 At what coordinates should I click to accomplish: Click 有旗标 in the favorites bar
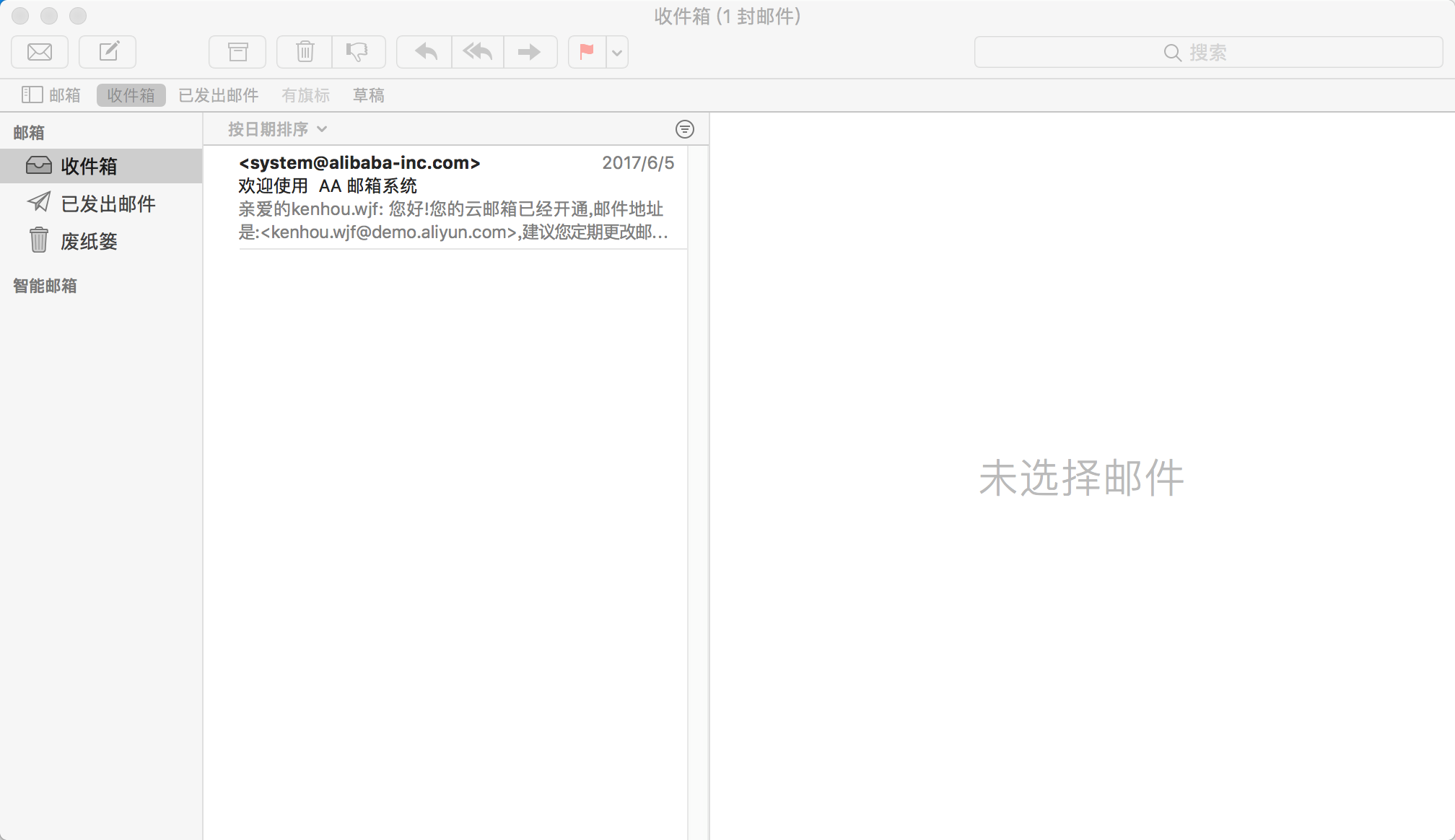[x=305, y=95]
